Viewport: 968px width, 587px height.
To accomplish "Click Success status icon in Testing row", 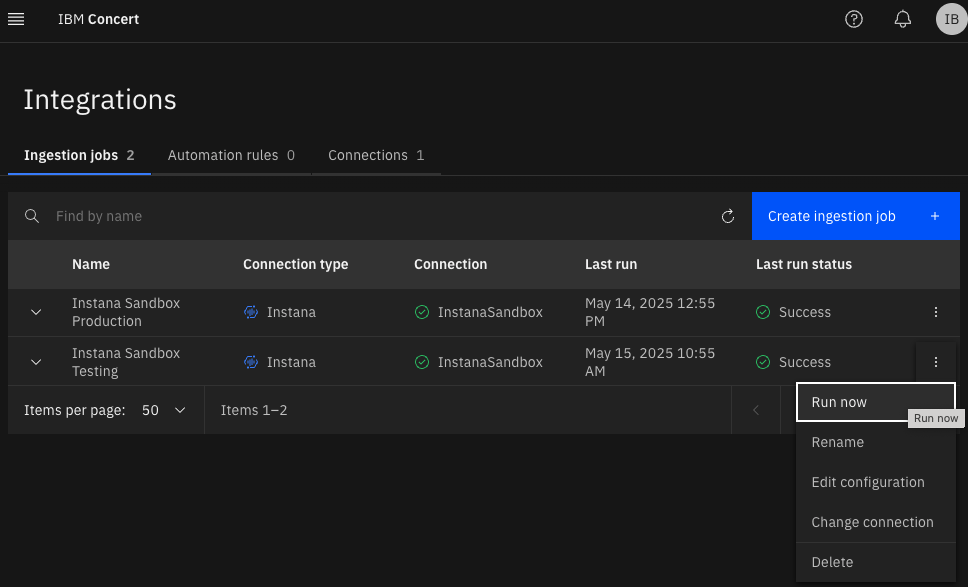I will pyautogui.click(x=763, y=362).
